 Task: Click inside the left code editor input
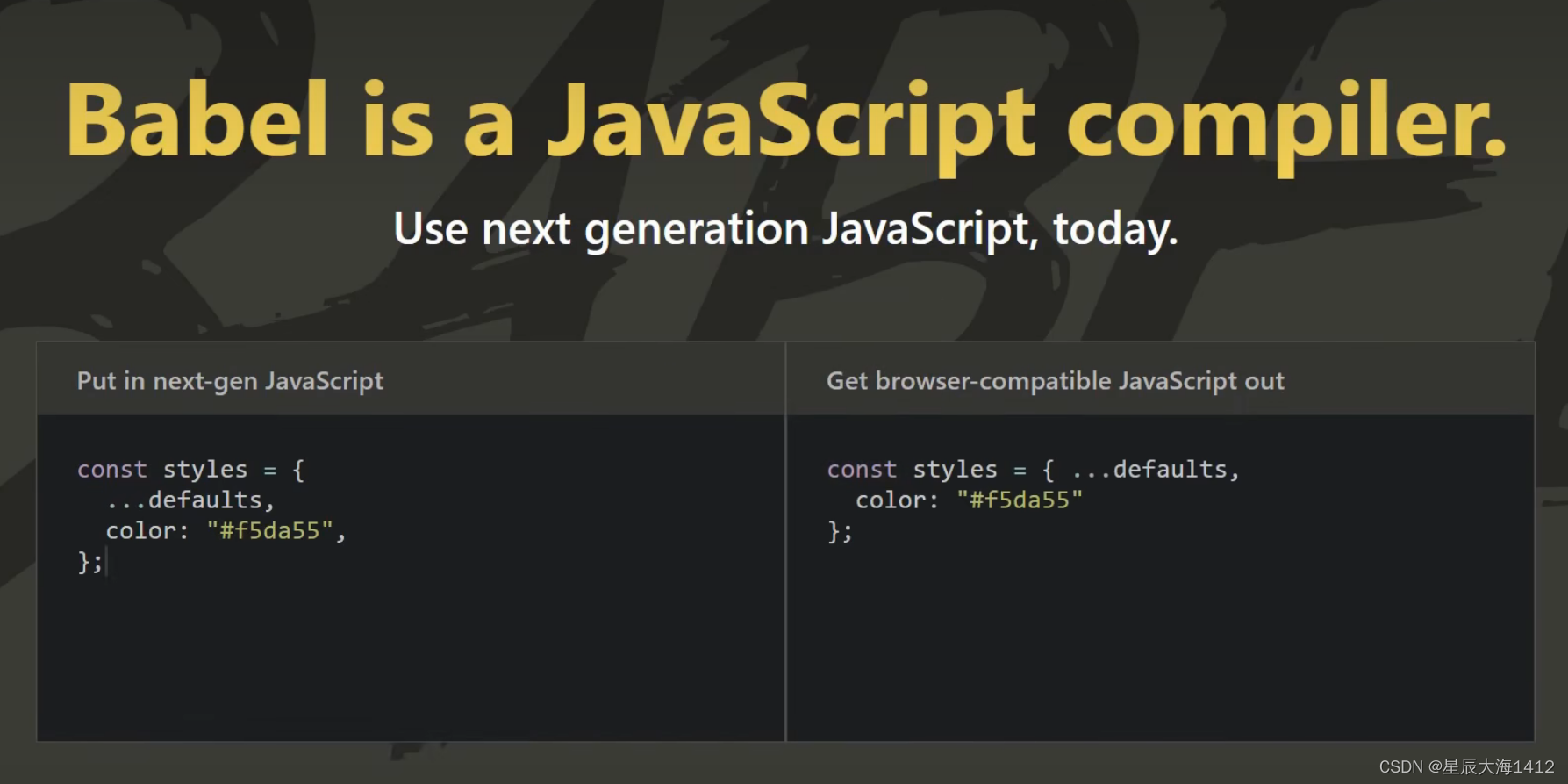pyautogui.click(x=411, y=578)
